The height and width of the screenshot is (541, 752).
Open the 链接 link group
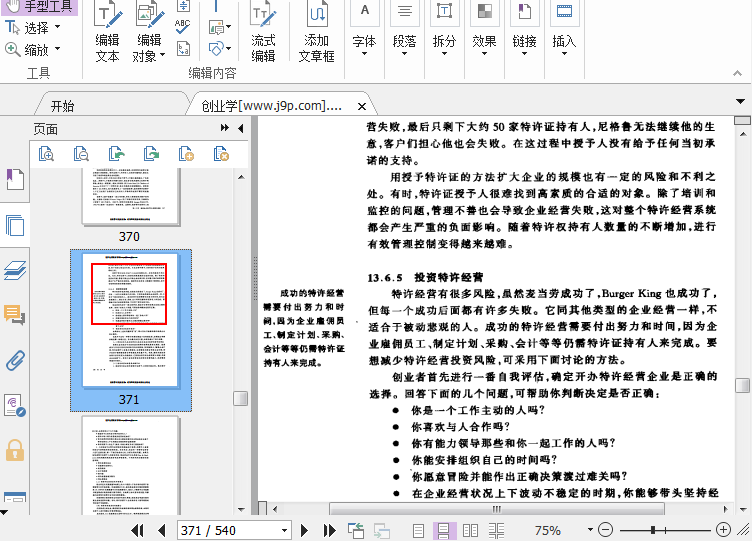524,29
